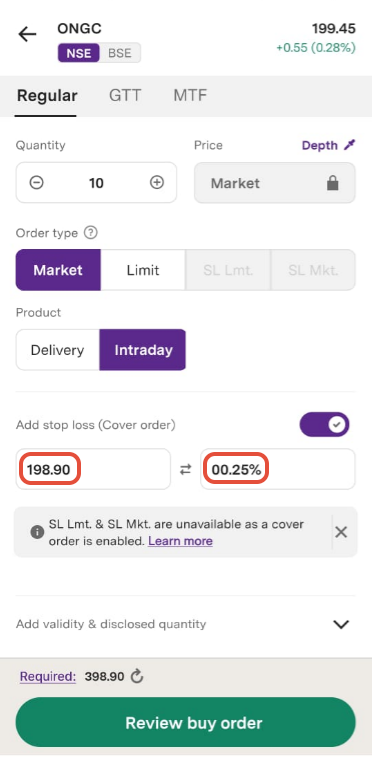Click the info icon in the banner

37,532
